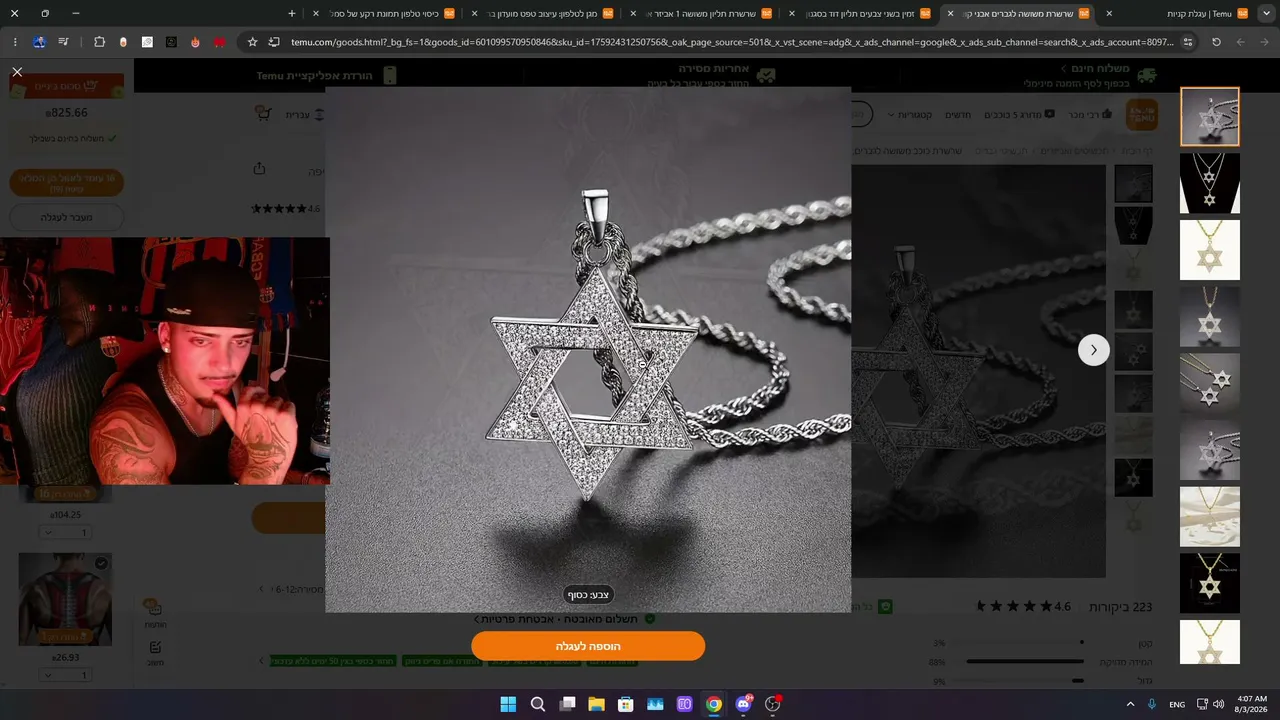Click the Temu app download banner
1280x720 pixels.
coord(327,75)
